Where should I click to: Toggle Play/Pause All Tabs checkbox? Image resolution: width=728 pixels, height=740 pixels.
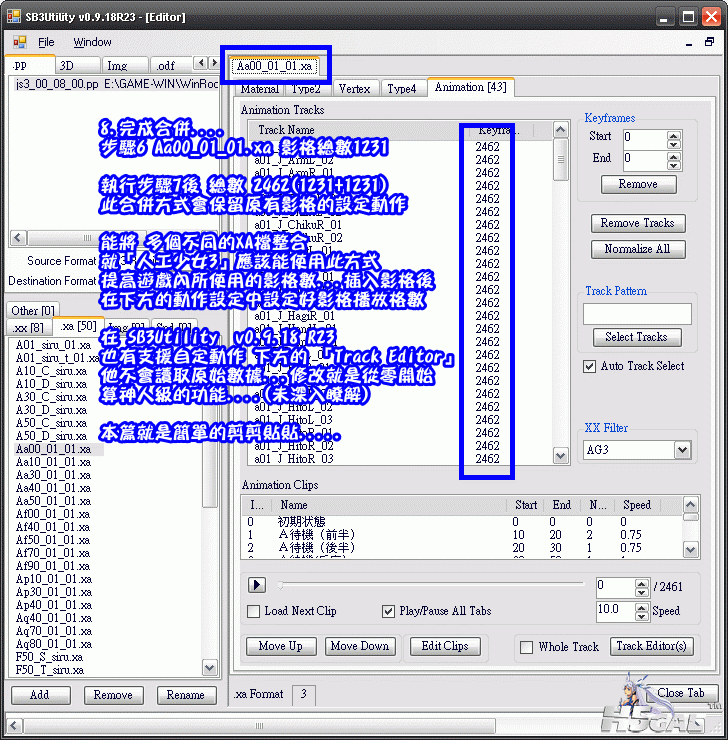(388, 612)
